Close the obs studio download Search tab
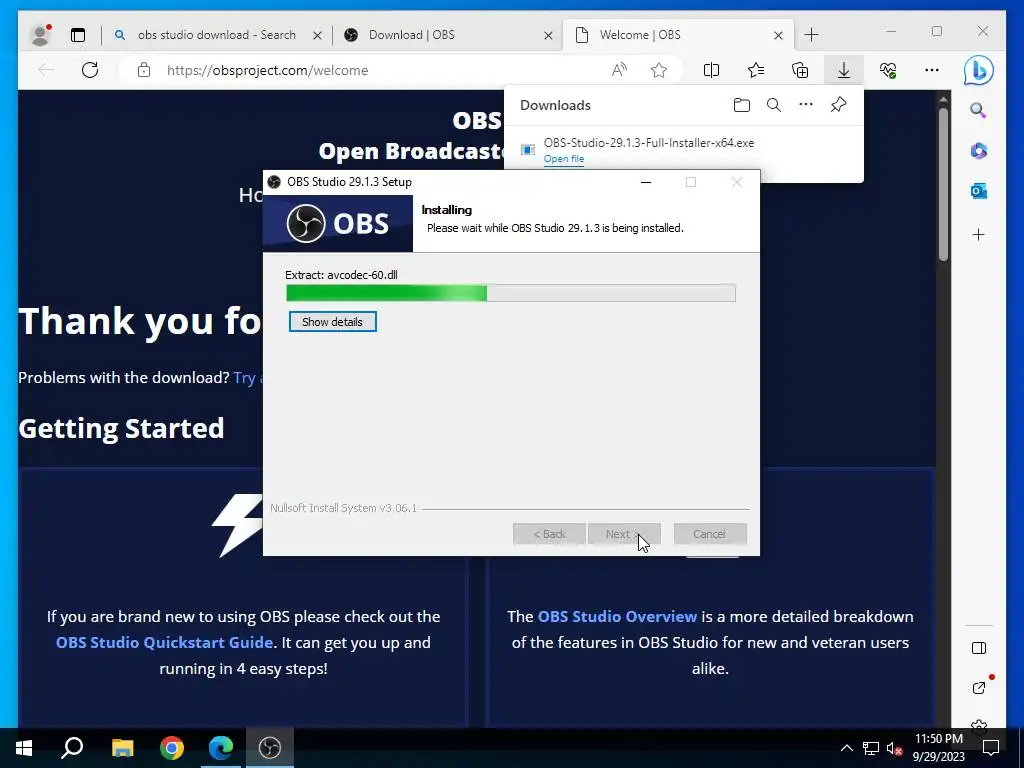This screenshot has height=768, width=1024. [x=317, y=35]
